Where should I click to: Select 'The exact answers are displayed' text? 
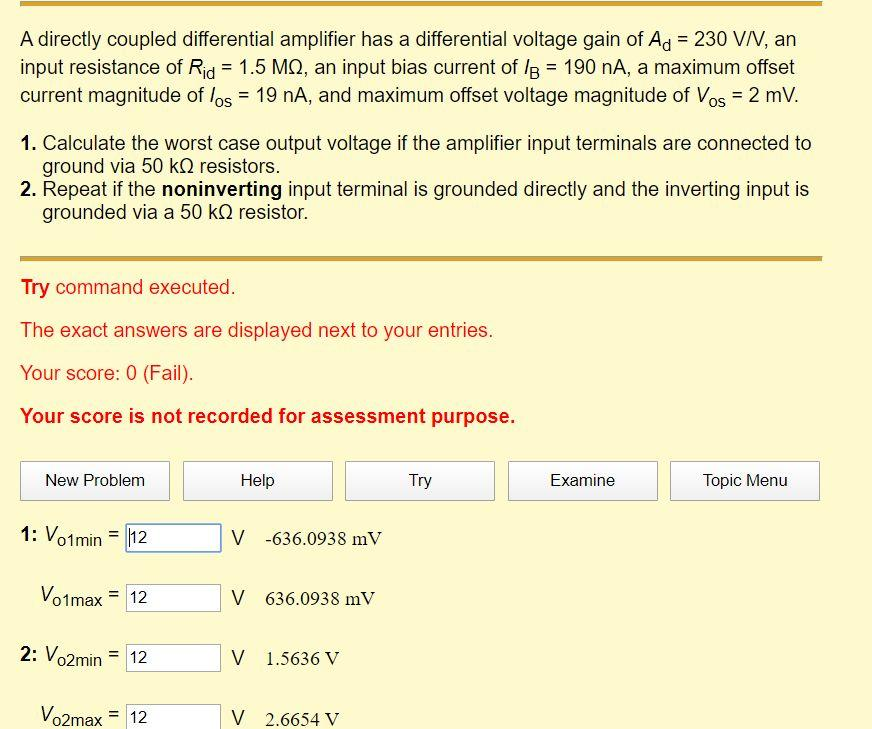(x=257, y=330)
